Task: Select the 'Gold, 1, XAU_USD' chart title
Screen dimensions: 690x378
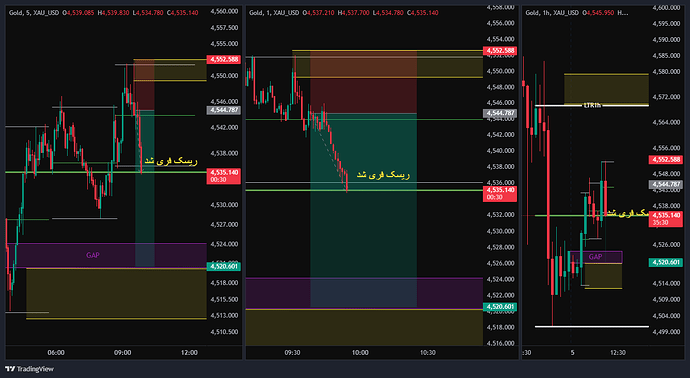Action: pyautogui.click(x=274, y=13)
